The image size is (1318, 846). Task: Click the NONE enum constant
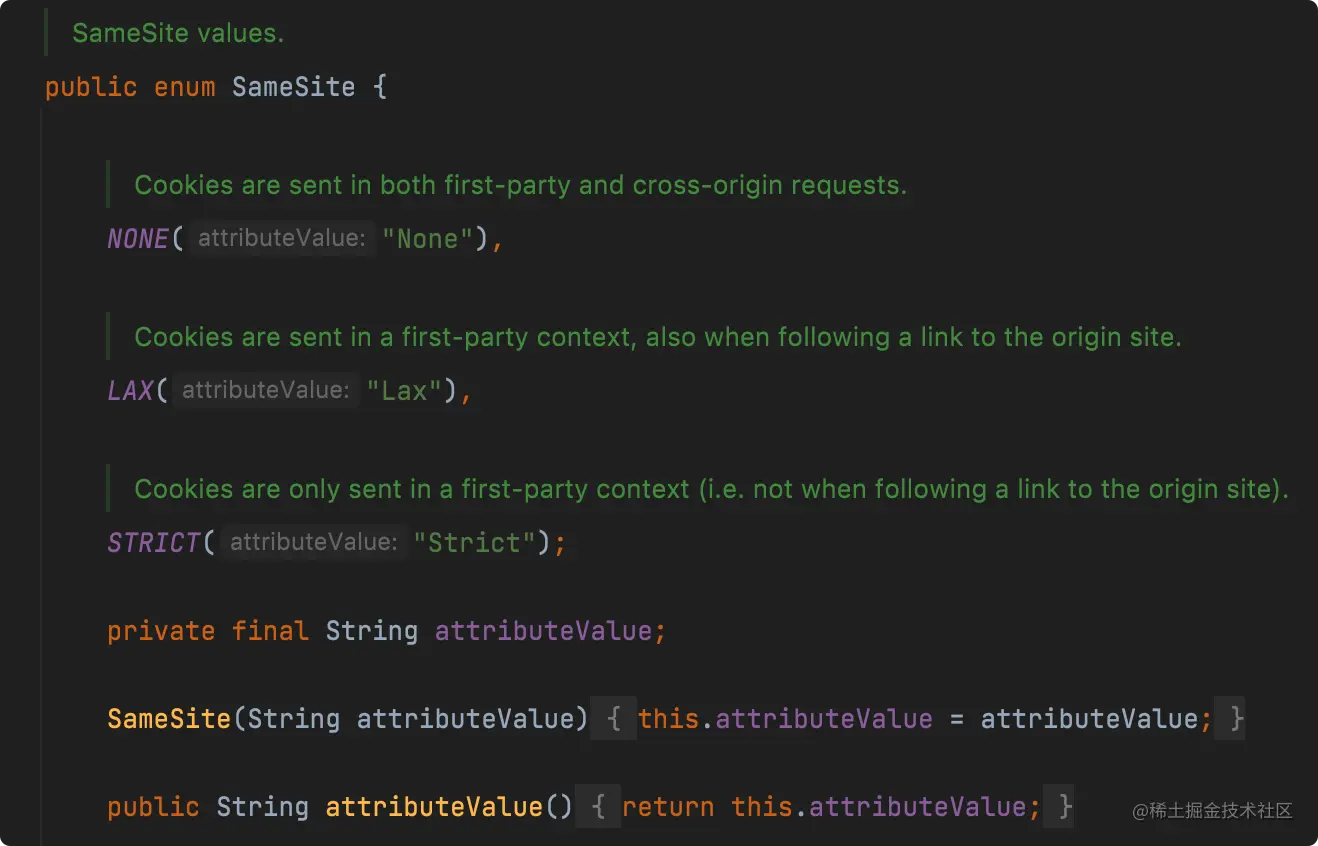pyautogui.click(x=138, y=239)
